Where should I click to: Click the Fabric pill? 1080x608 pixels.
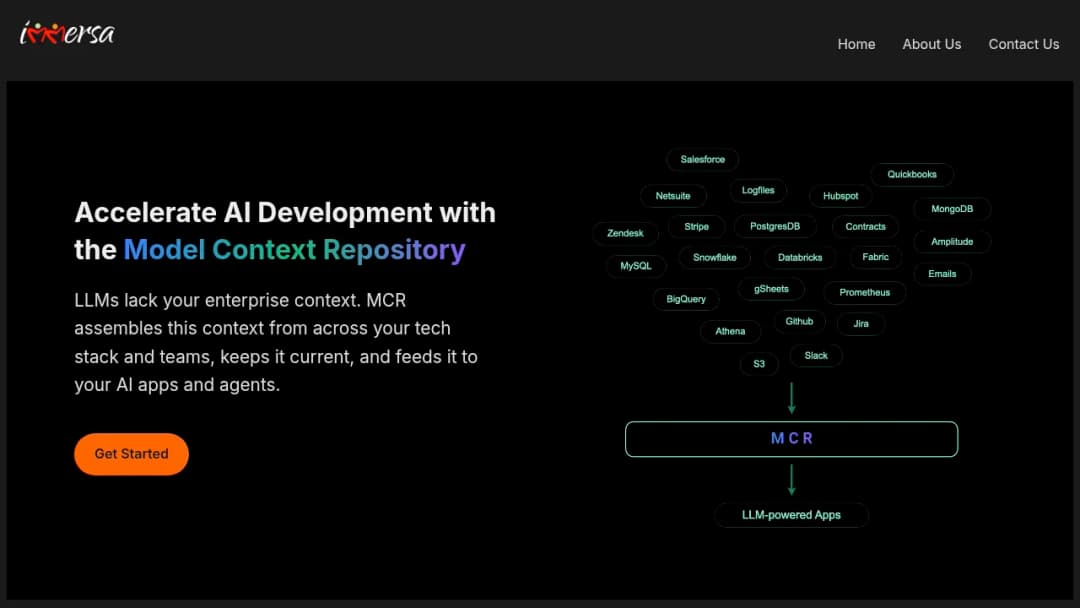coord(875,257)
